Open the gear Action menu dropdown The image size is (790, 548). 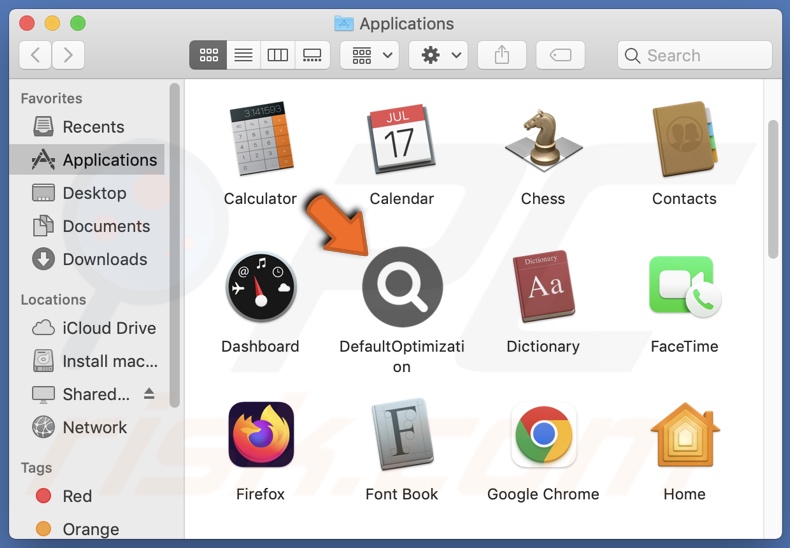(438, 55)
